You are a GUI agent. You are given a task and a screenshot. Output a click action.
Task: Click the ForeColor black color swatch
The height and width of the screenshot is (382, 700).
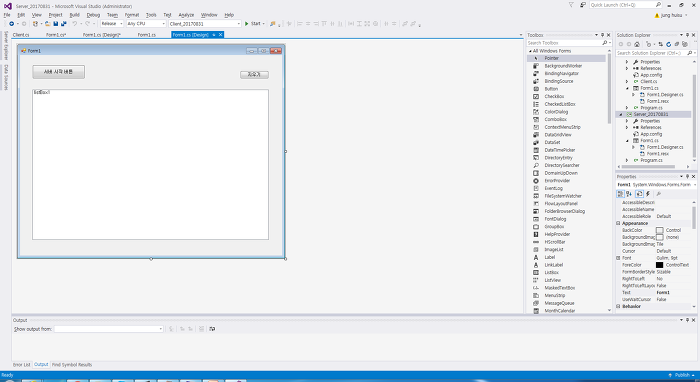click(x=659, y=265)
